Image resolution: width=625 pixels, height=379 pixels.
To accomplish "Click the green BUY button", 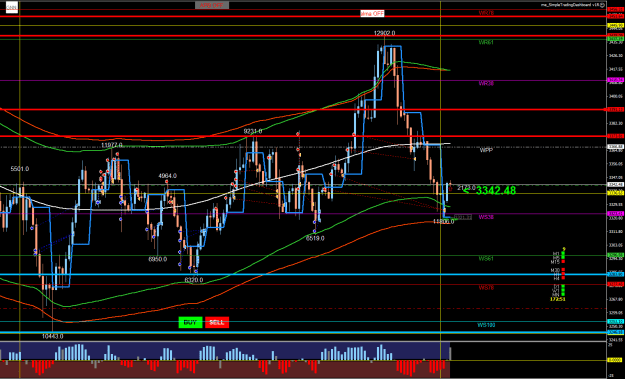I will [190, 322].
